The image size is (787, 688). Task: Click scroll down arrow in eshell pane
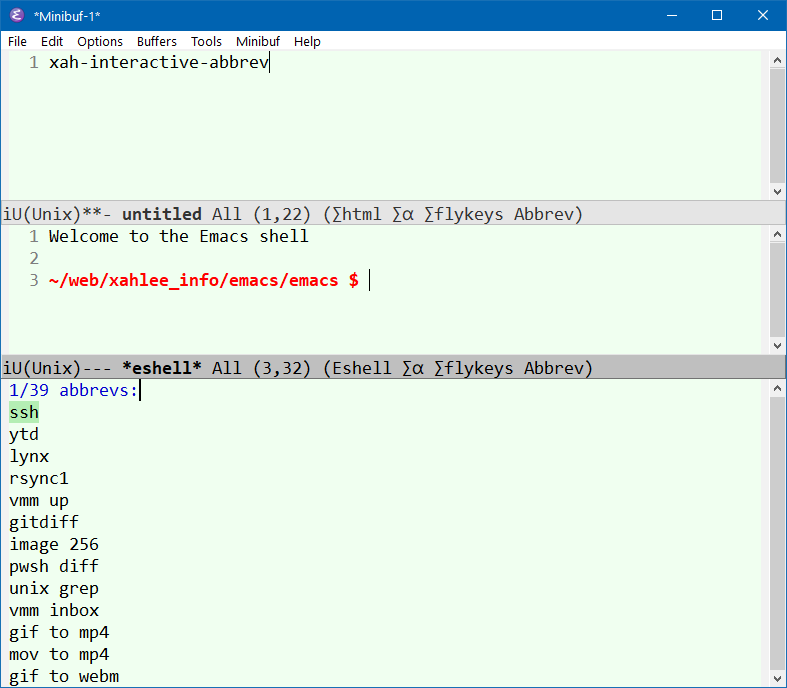(777, 345)
